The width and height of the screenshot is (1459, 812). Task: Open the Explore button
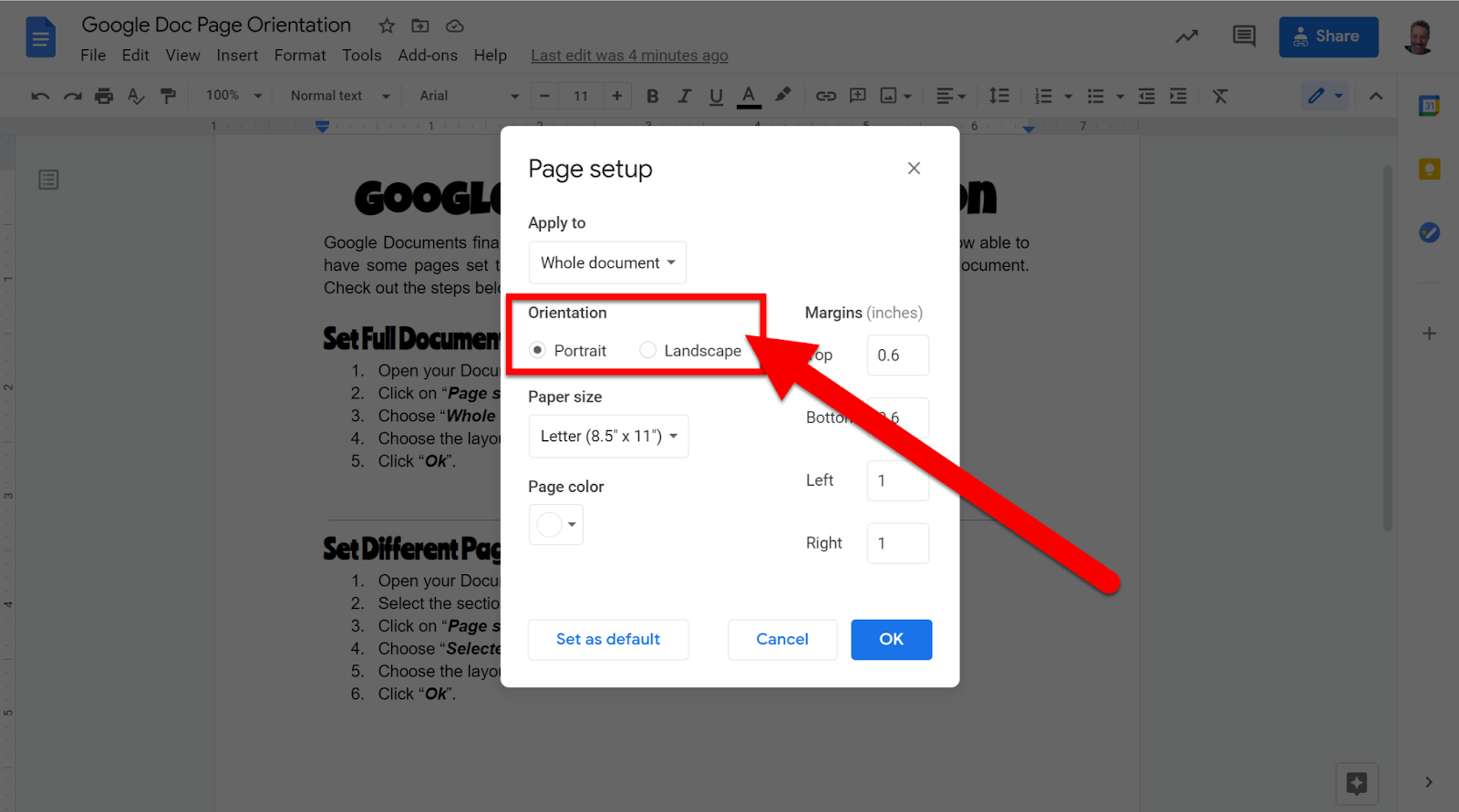click(1357, 783)
